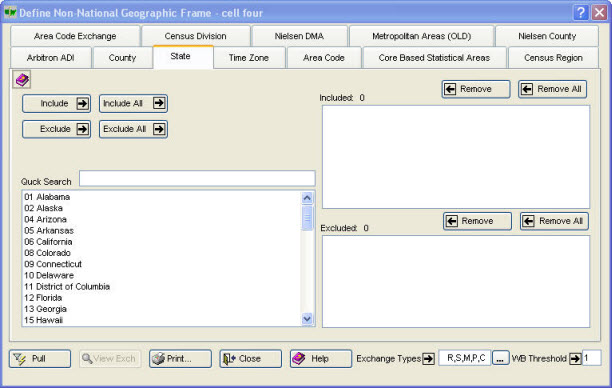Click the Close button at the bottom

tap(251, 358)
